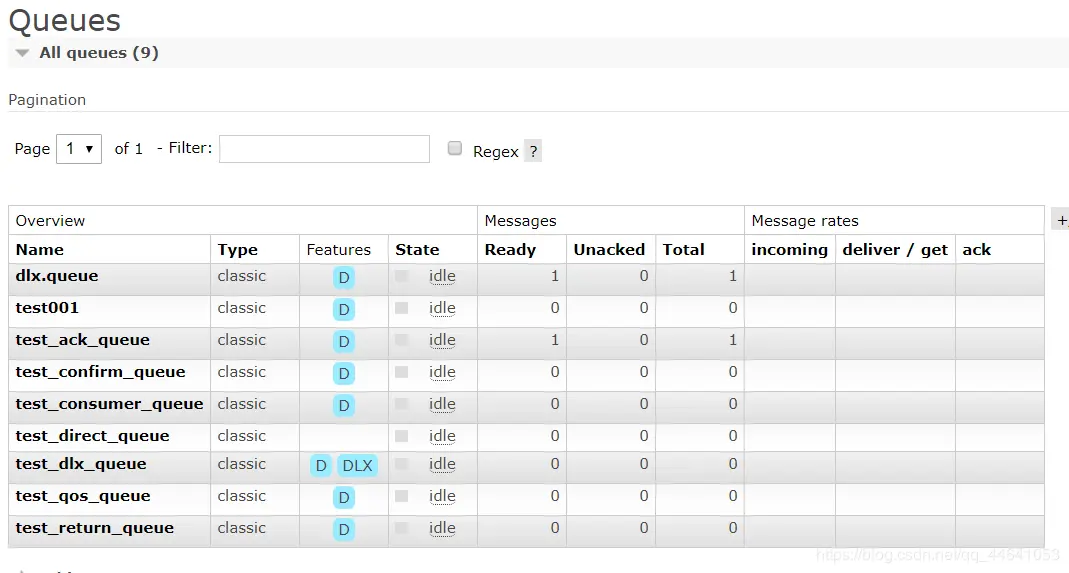Enable the Regex filter checkbox
This screenshot has height=573, width=1069.
coord(455,149)
